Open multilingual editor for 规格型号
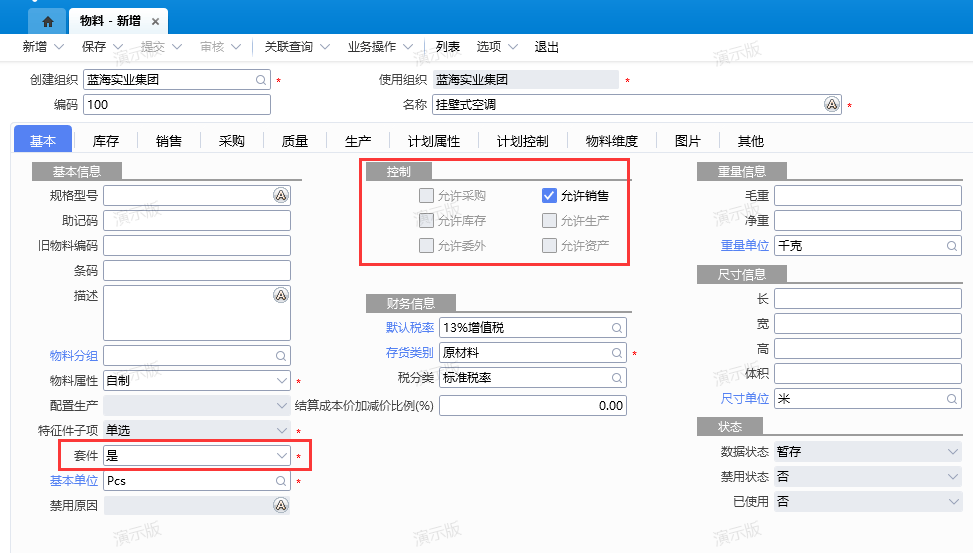The height and width of the screenshot is (553, 973). (x=281, y=196)
